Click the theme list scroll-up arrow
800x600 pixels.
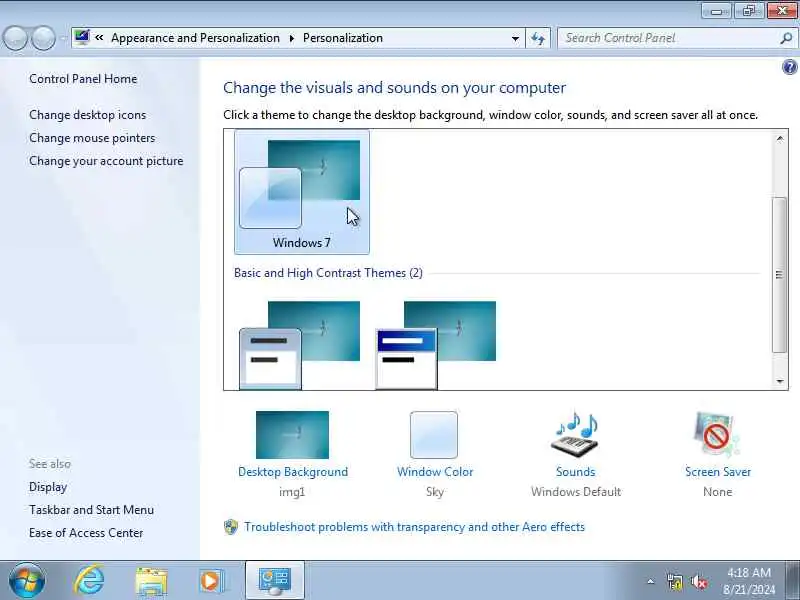coord(780,139)
